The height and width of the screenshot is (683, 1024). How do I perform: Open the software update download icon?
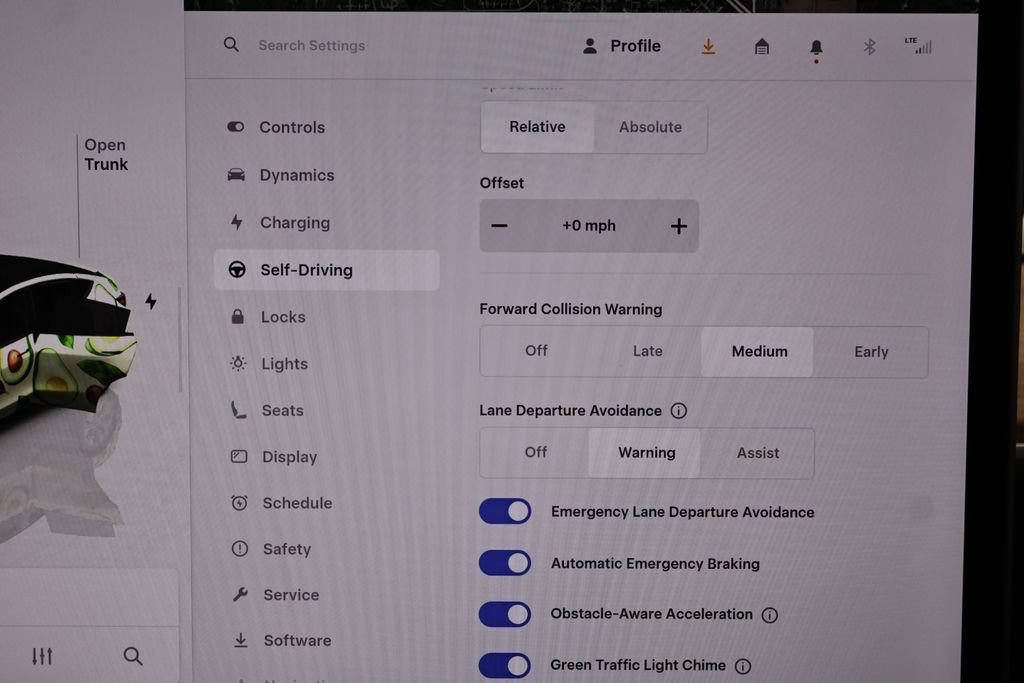tap(708, 46)
